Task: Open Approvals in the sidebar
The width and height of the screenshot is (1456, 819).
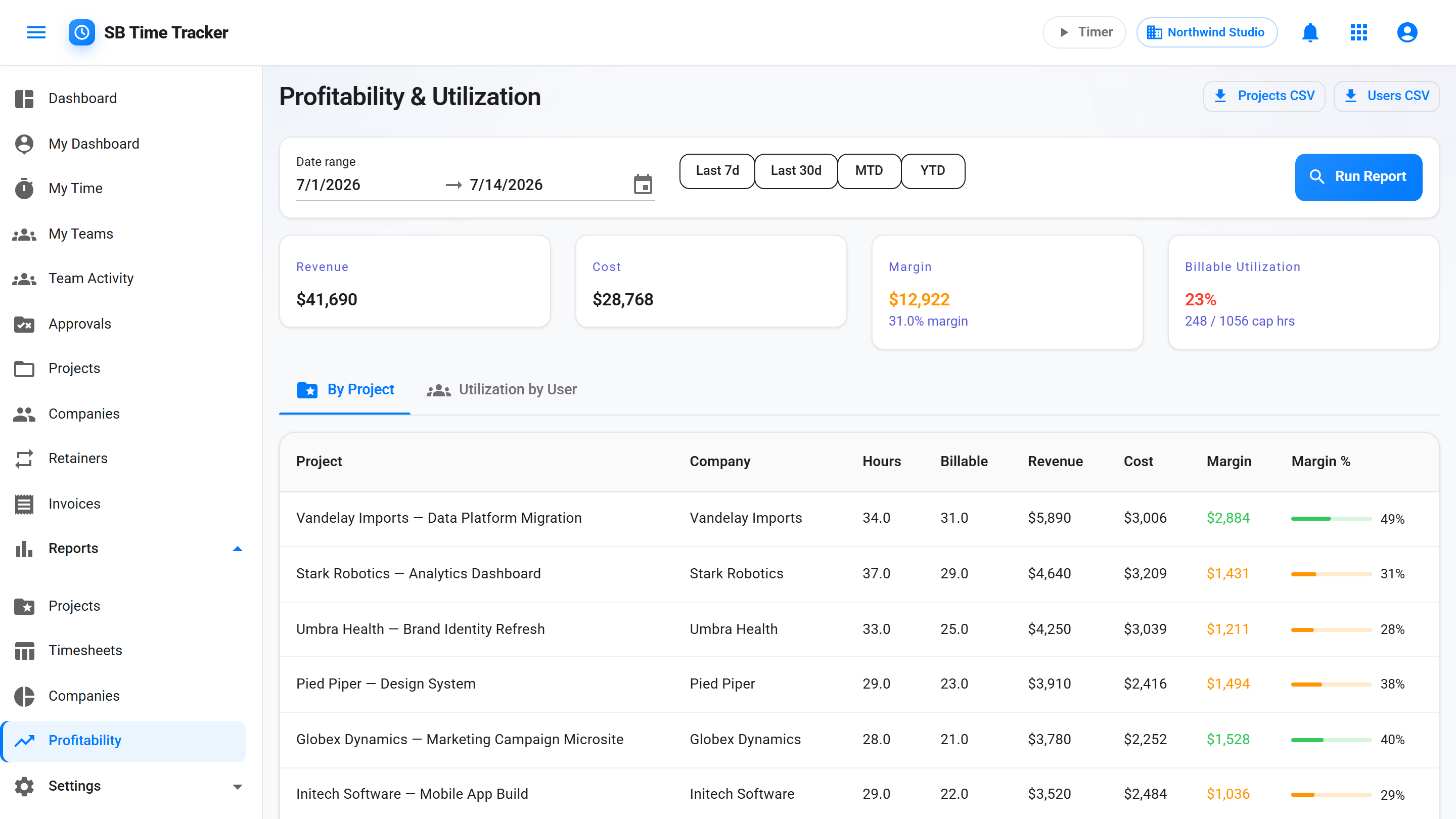Action: click(123, 324)
